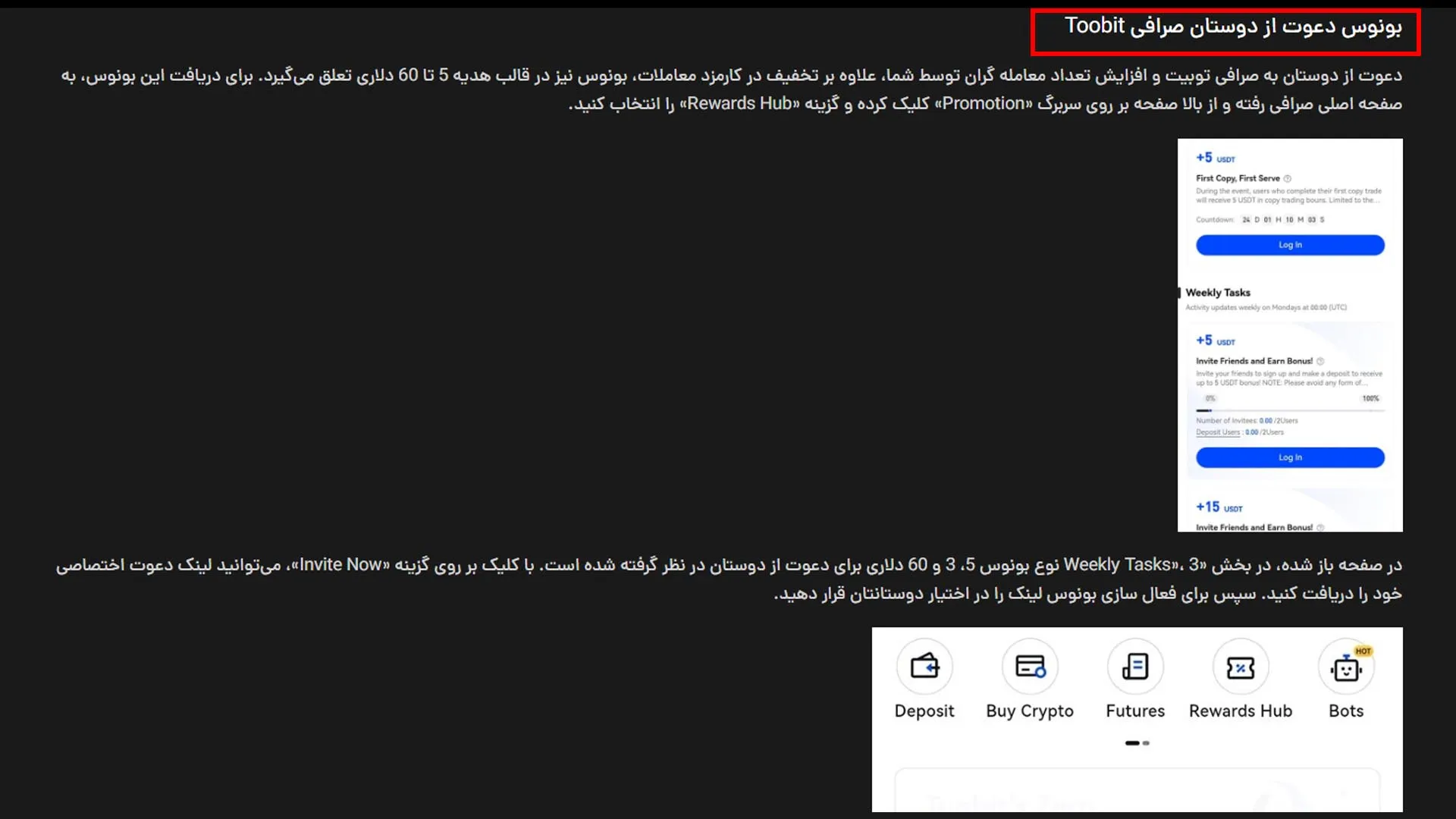Open the Deposit wallet icon
This screenshot has height=819, width=1456.
(x=924, y=667)
